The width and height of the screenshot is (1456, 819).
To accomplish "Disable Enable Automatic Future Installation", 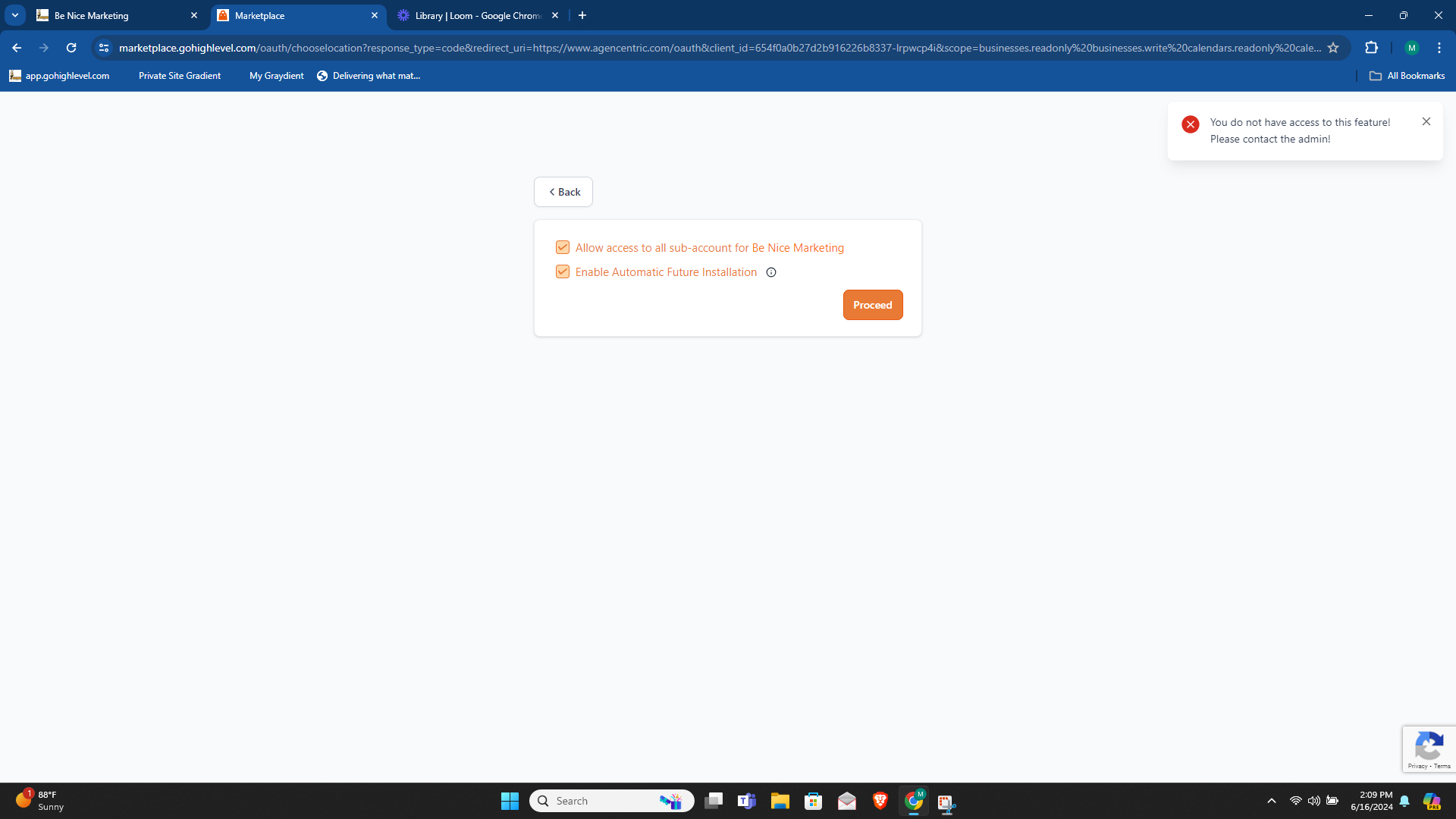I will 562,271.
